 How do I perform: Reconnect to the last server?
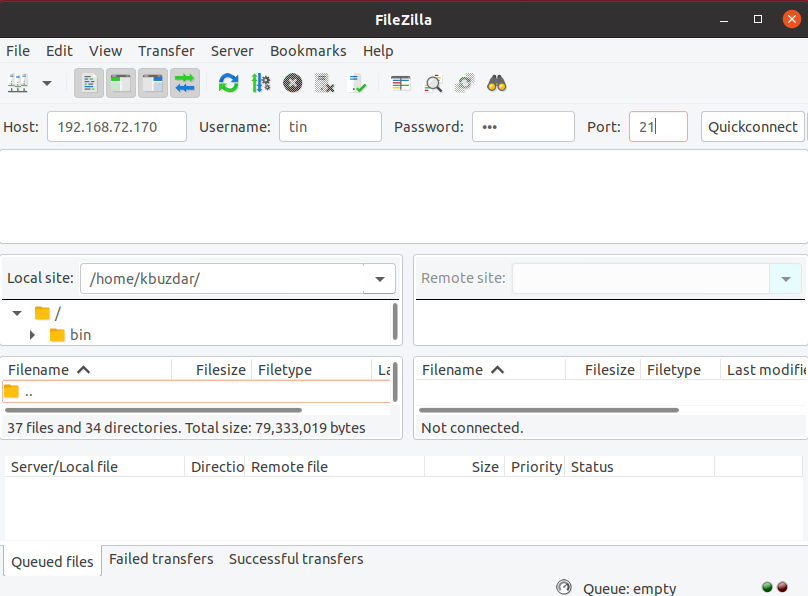coord(357,83)
